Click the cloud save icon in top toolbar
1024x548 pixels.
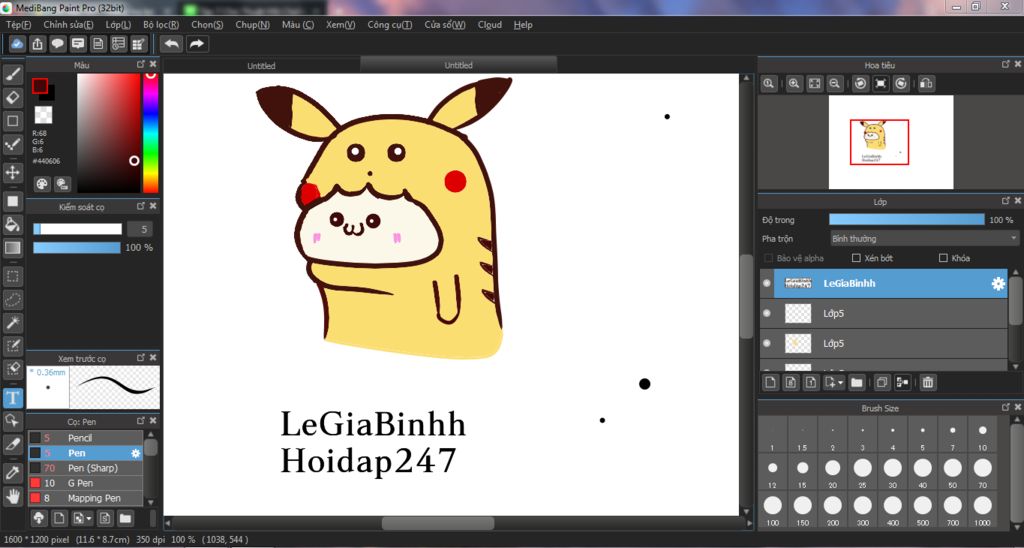18,44
